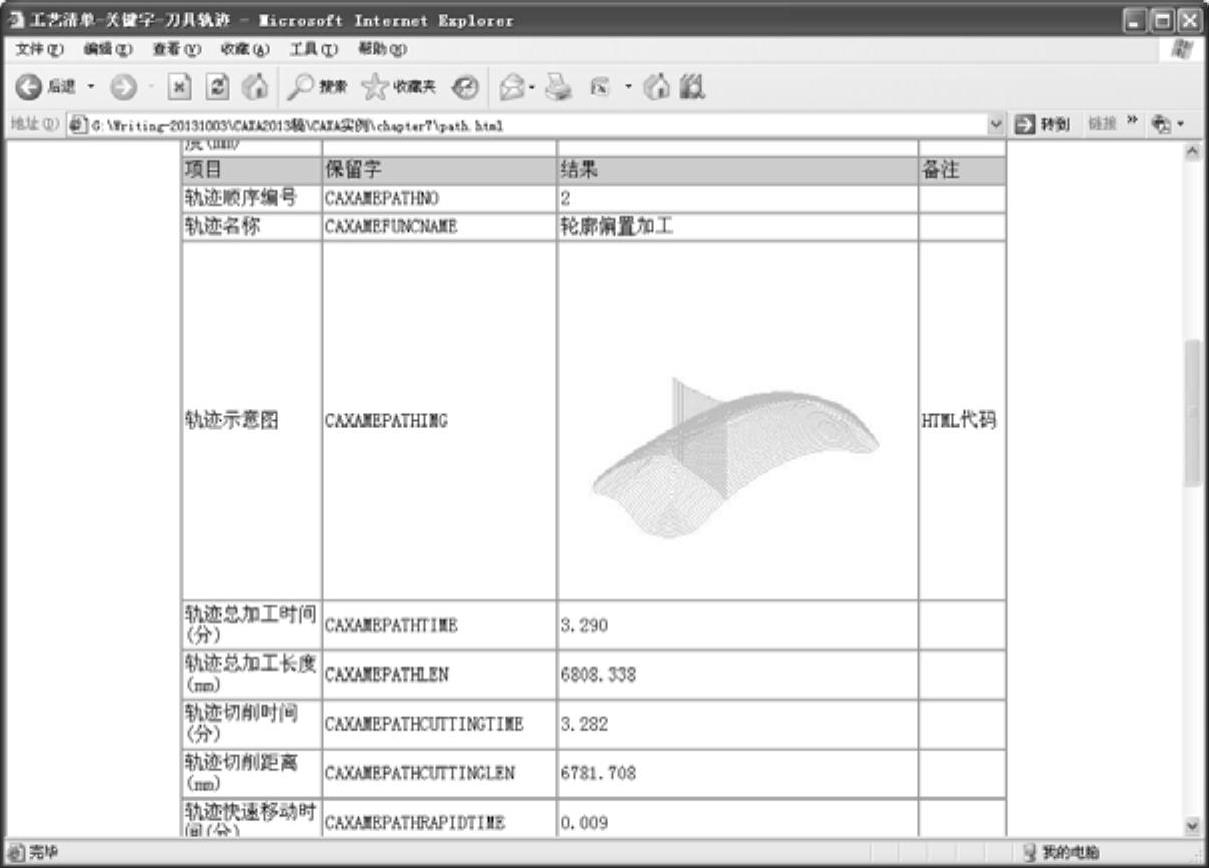The width and height of the screenshot is (1209, 868).
Task: Click the vertical scrollbar down arrow
Action: coord(1191,826)
